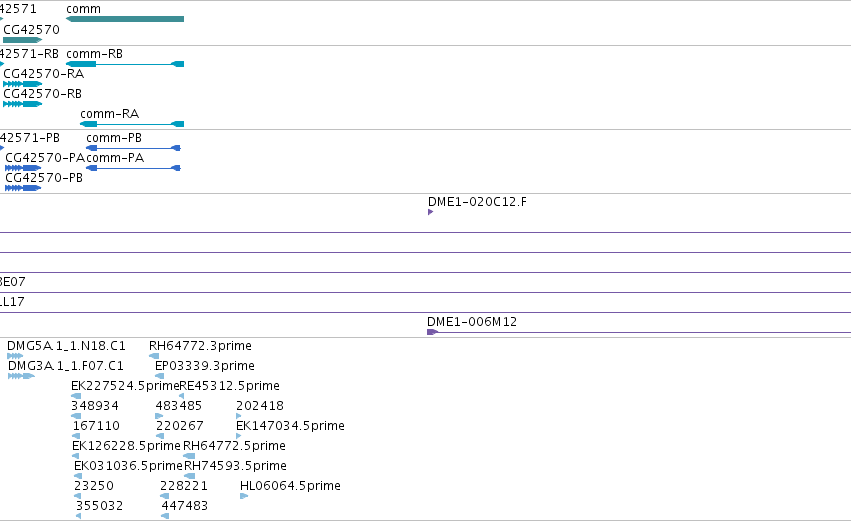Image resolution: width=851 pixels, height=521 pixels.
Task: Click the RH64772.5prime label text
Action: point(234,446)
